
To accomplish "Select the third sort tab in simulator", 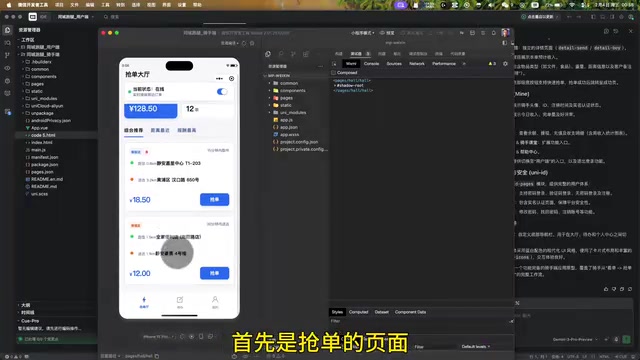I will [x=187, y=130].
